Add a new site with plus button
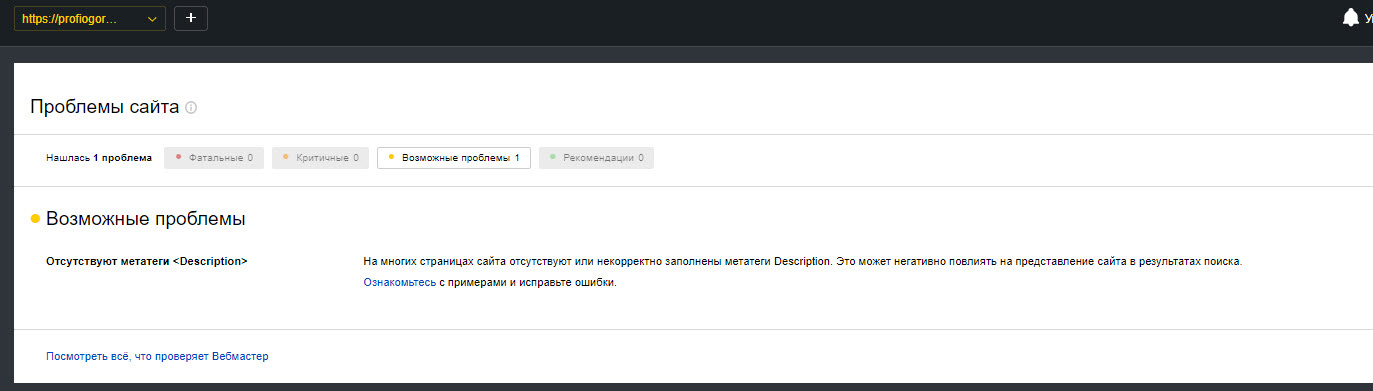Viewport: 1373px width, 391px height. click(191, 18)
